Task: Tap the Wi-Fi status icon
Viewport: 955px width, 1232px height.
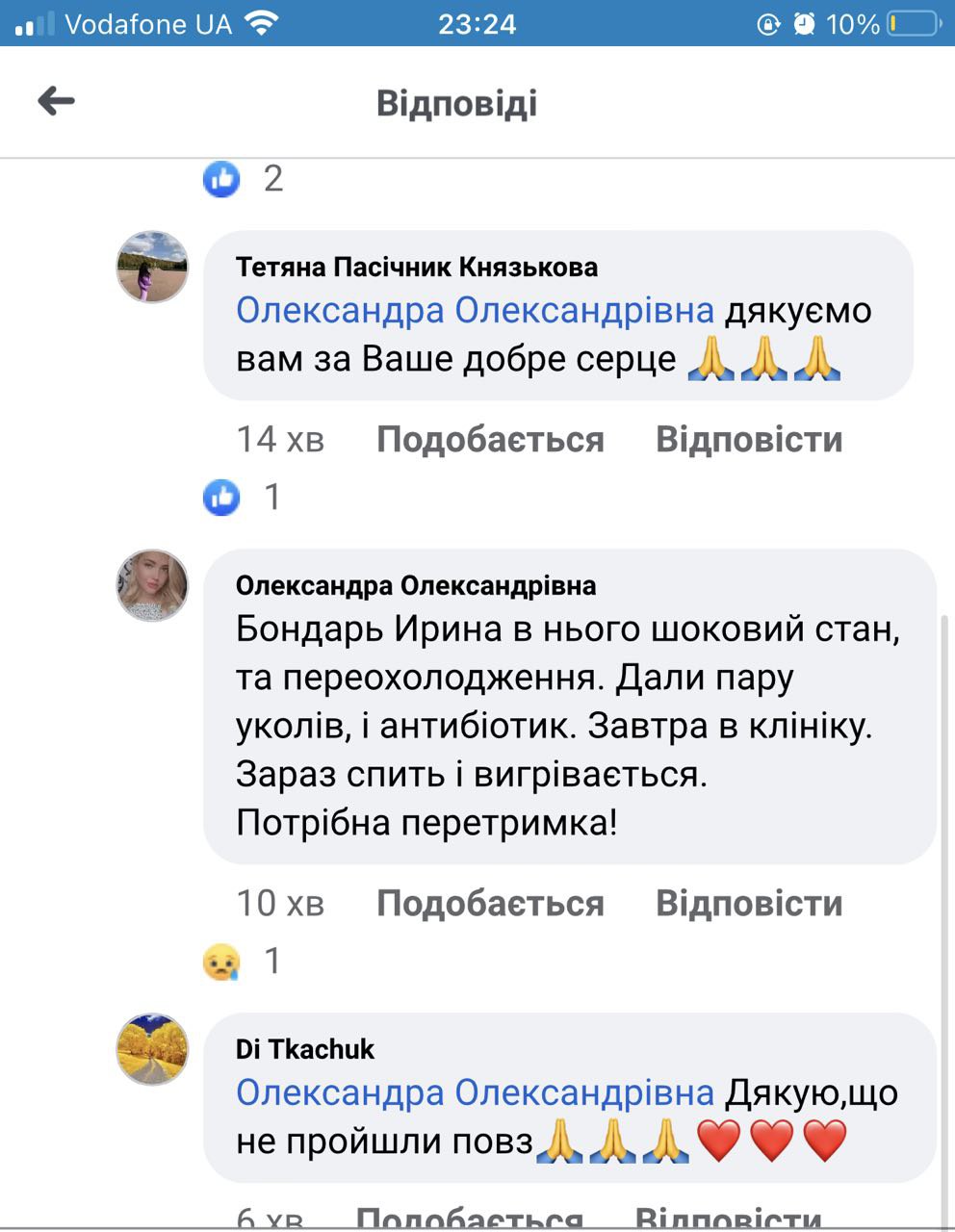Action: (261, 23)
